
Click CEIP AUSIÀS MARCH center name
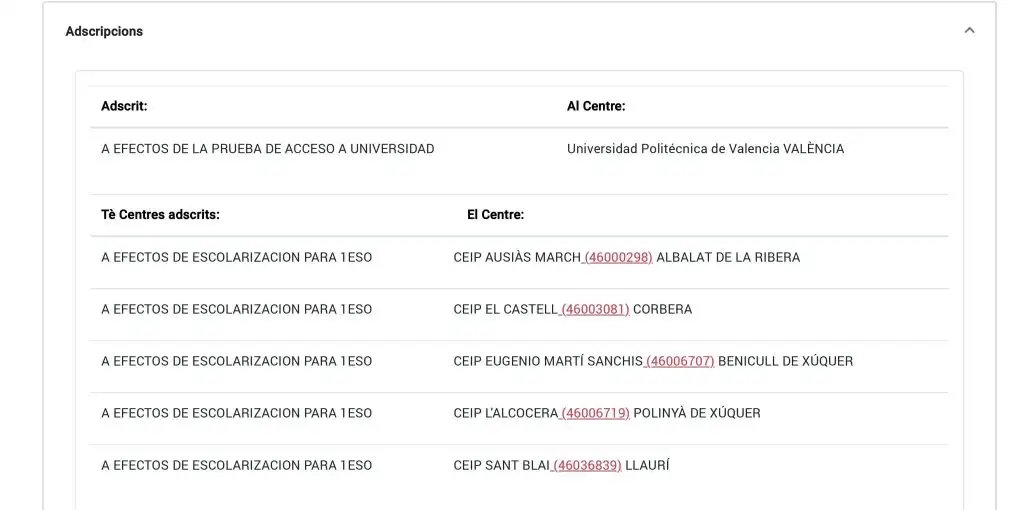point(517,257)
